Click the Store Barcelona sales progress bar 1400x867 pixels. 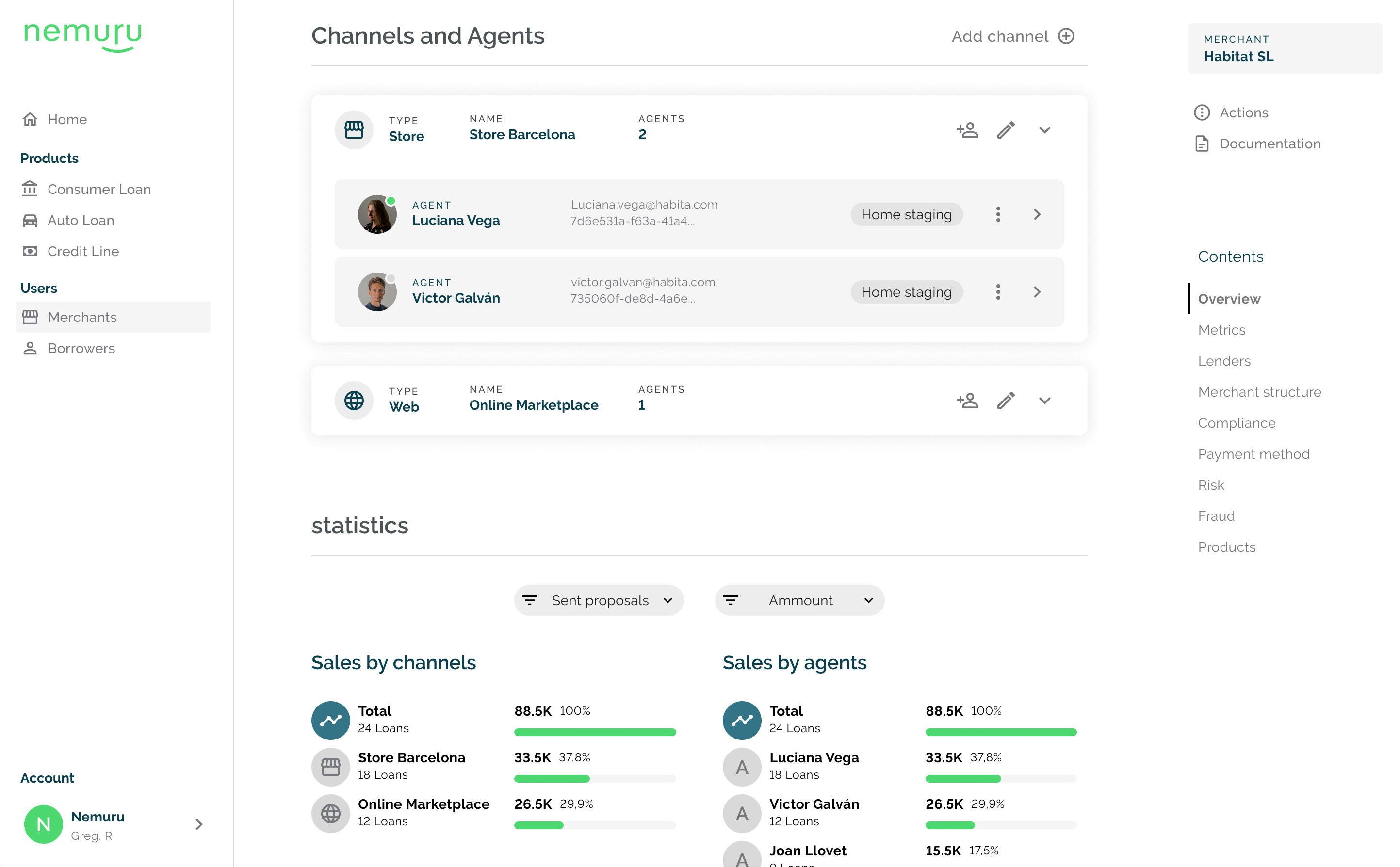tap(594, 779)
